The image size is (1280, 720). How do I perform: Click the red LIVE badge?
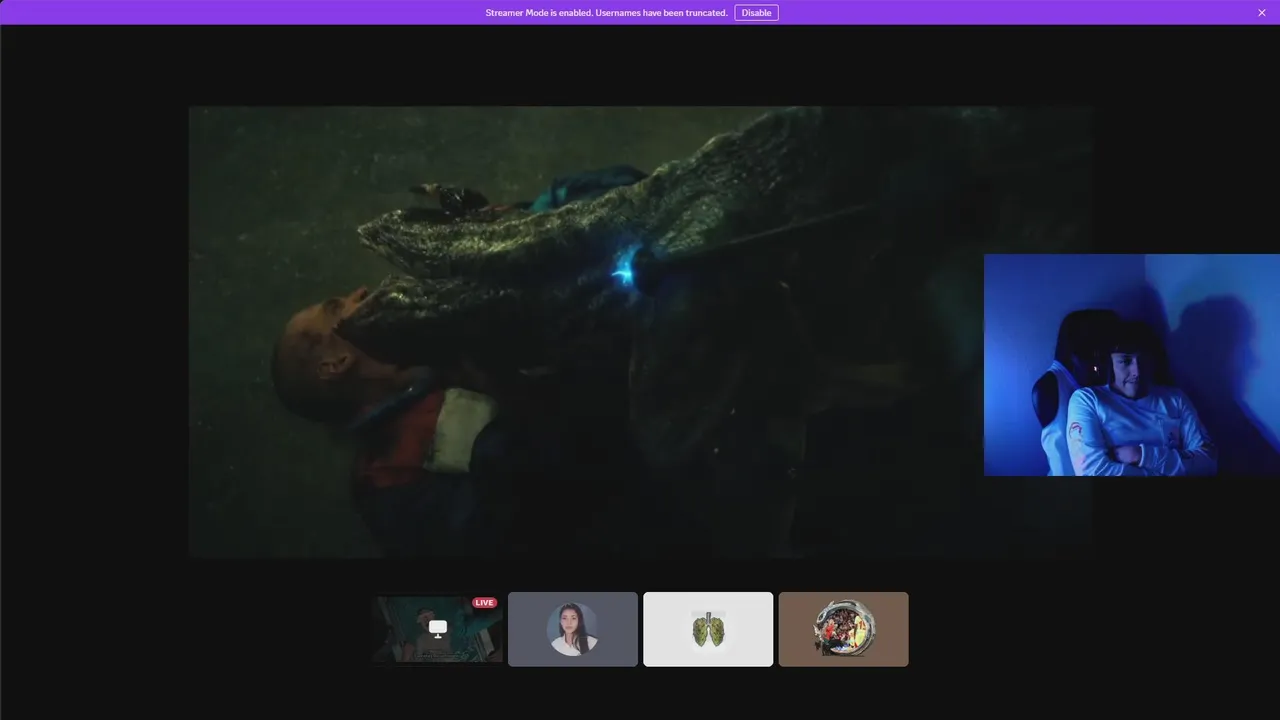484,603
